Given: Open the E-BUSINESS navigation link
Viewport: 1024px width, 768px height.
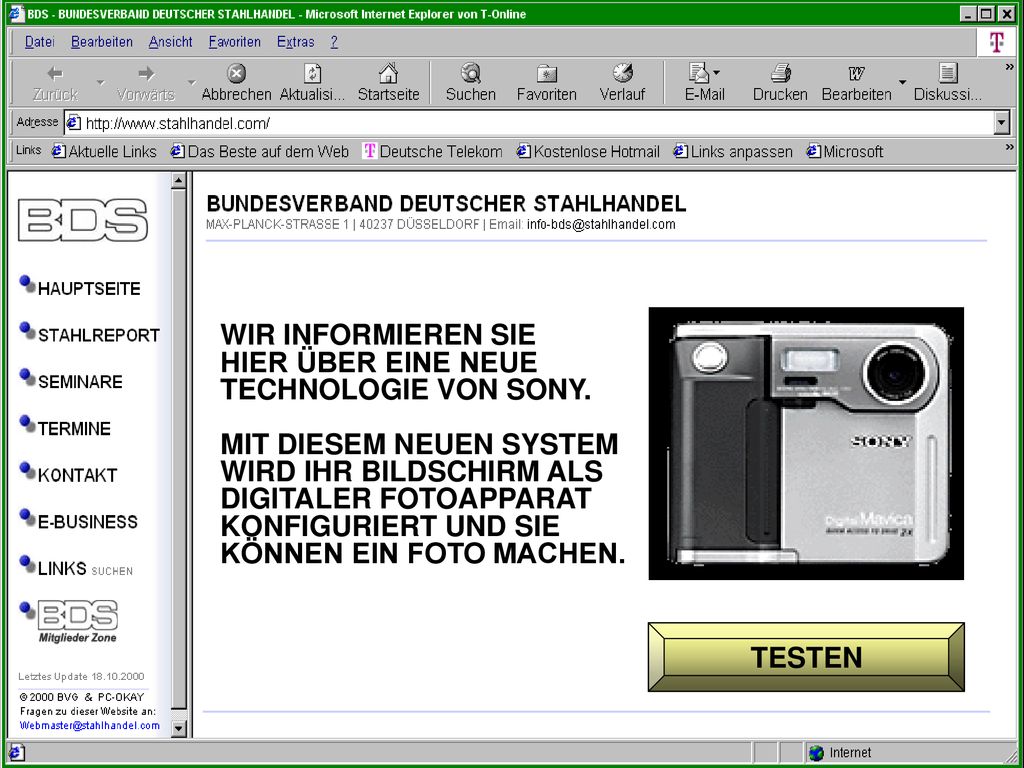Looking at the screenshot, I should point(88,522).
